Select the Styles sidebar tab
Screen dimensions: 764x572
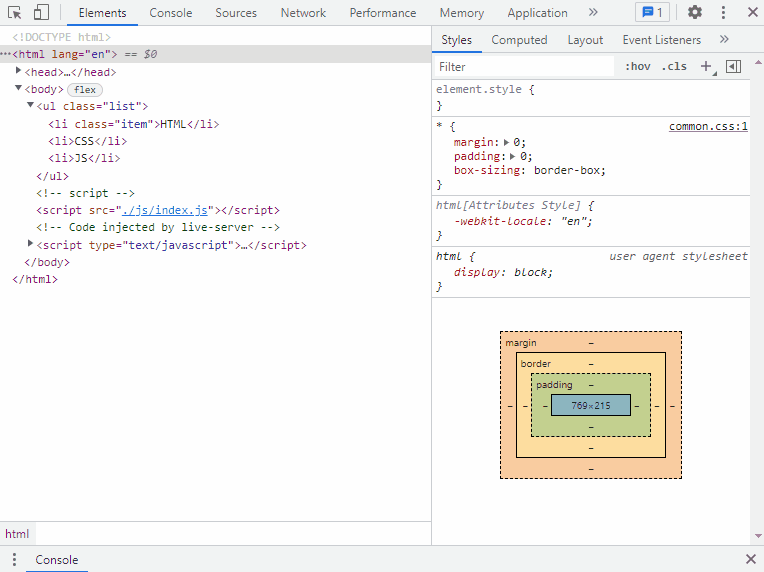pyautogui.click(x=457, y=40)
